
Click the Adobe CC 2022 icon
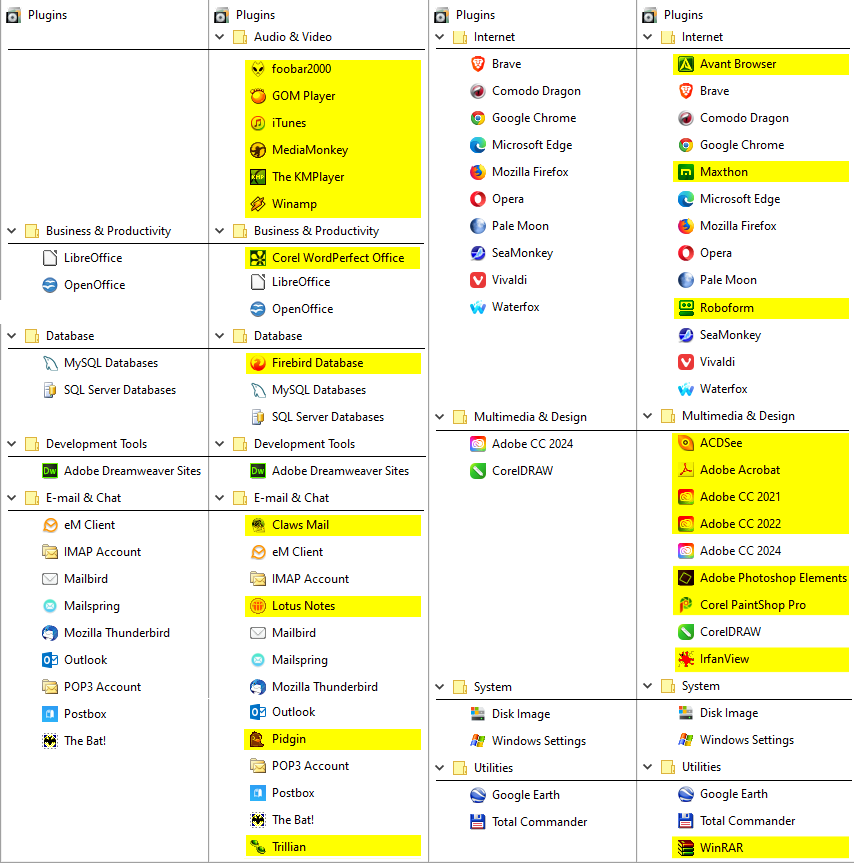pos(686,523)
